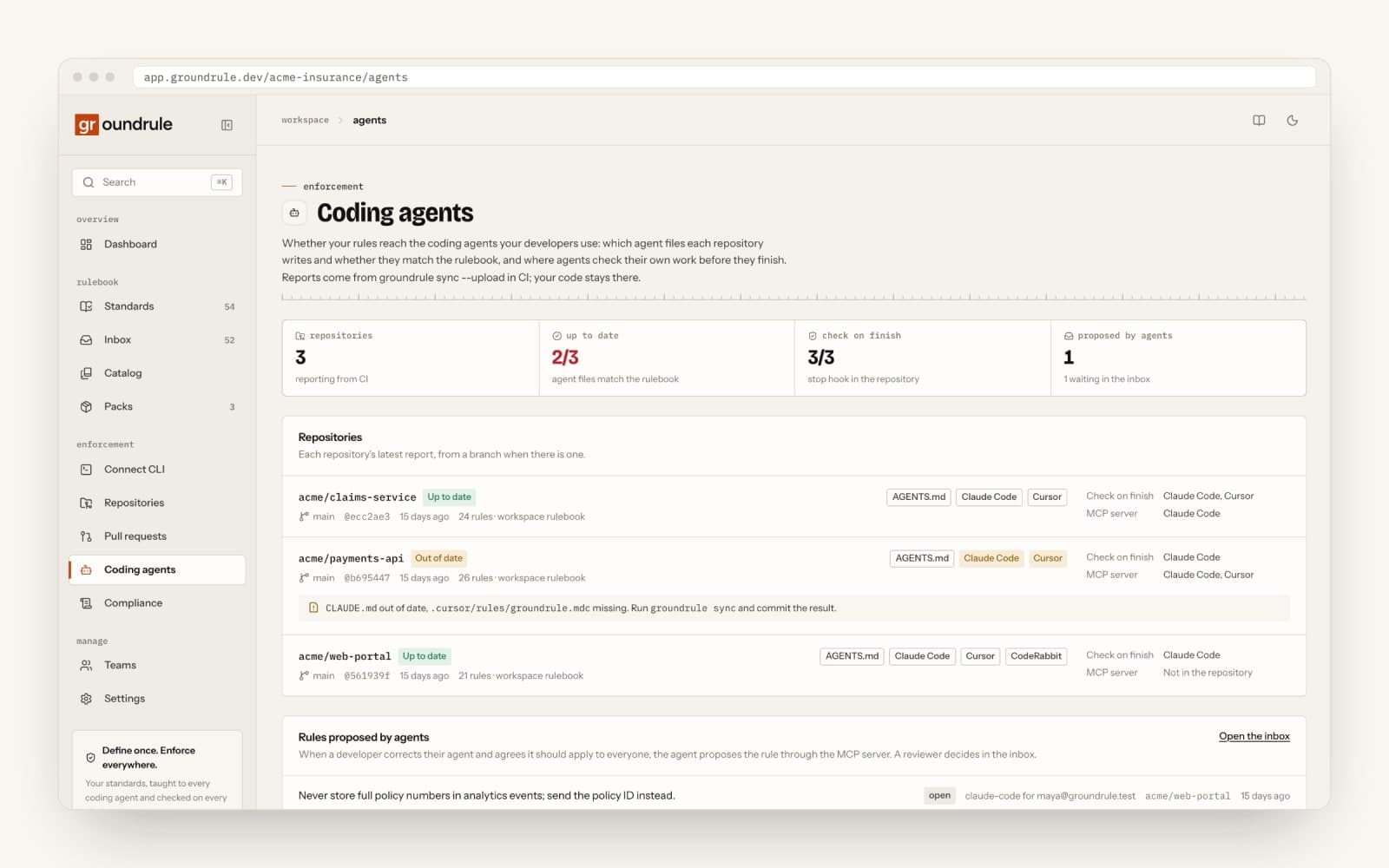
Task: Click Cursor tag on acme/web-portal
Action: point(980,656)
